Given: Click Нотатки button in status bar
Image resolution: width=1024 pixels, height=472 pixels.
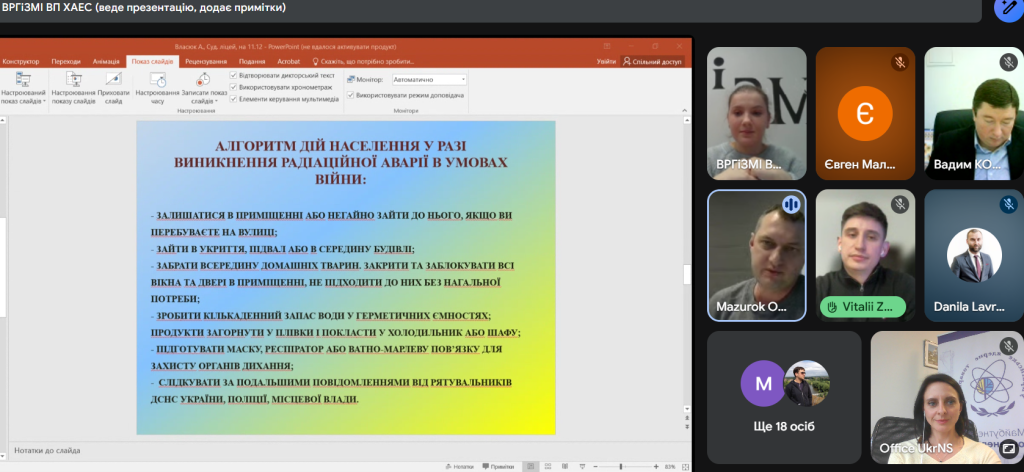Looking at the screenshot, I should [x=458, y=466].
